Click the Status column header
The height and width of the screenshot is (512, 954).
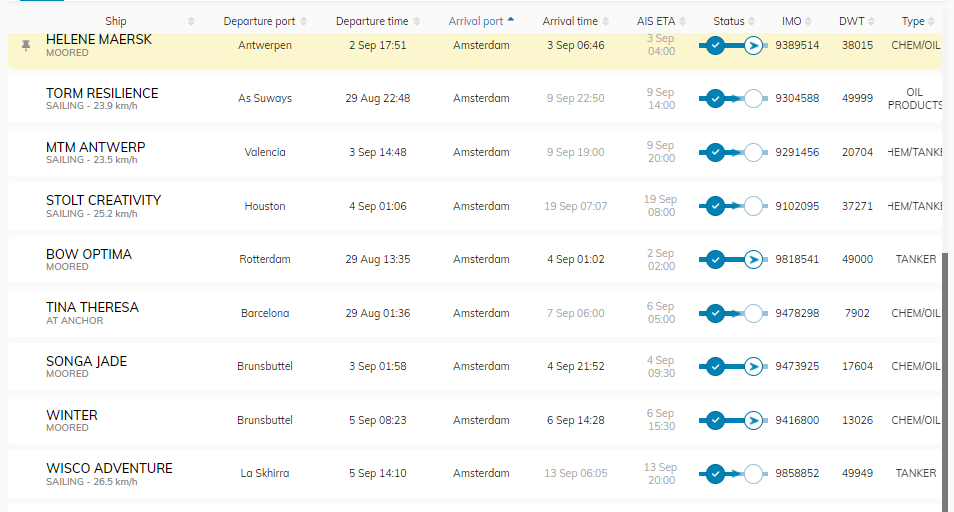(729, 21)
